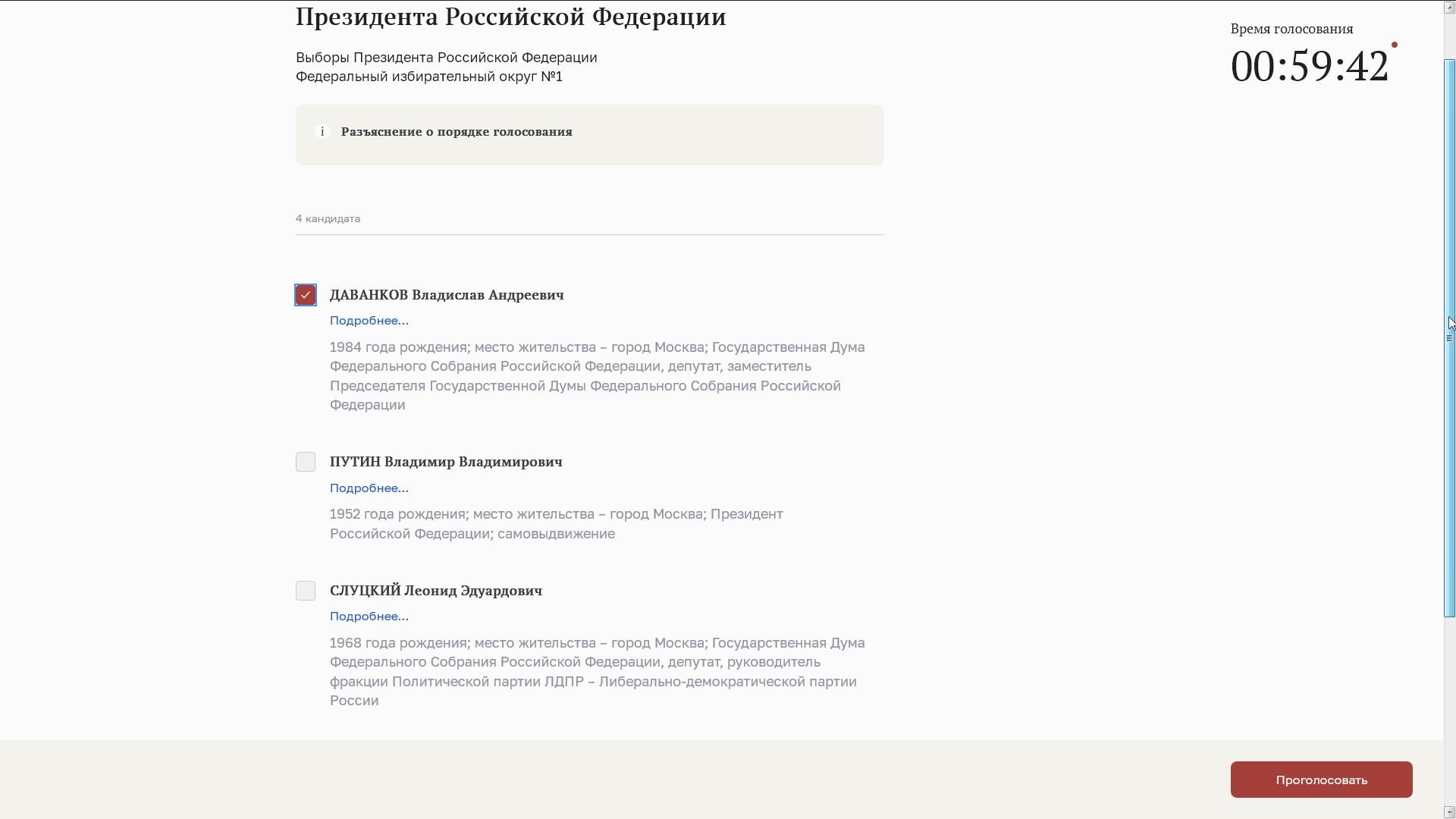Check the СЛУЦКИЙ Леонид Эдуардович checkbox
The image size is (1456, 819).
(306, 591)
